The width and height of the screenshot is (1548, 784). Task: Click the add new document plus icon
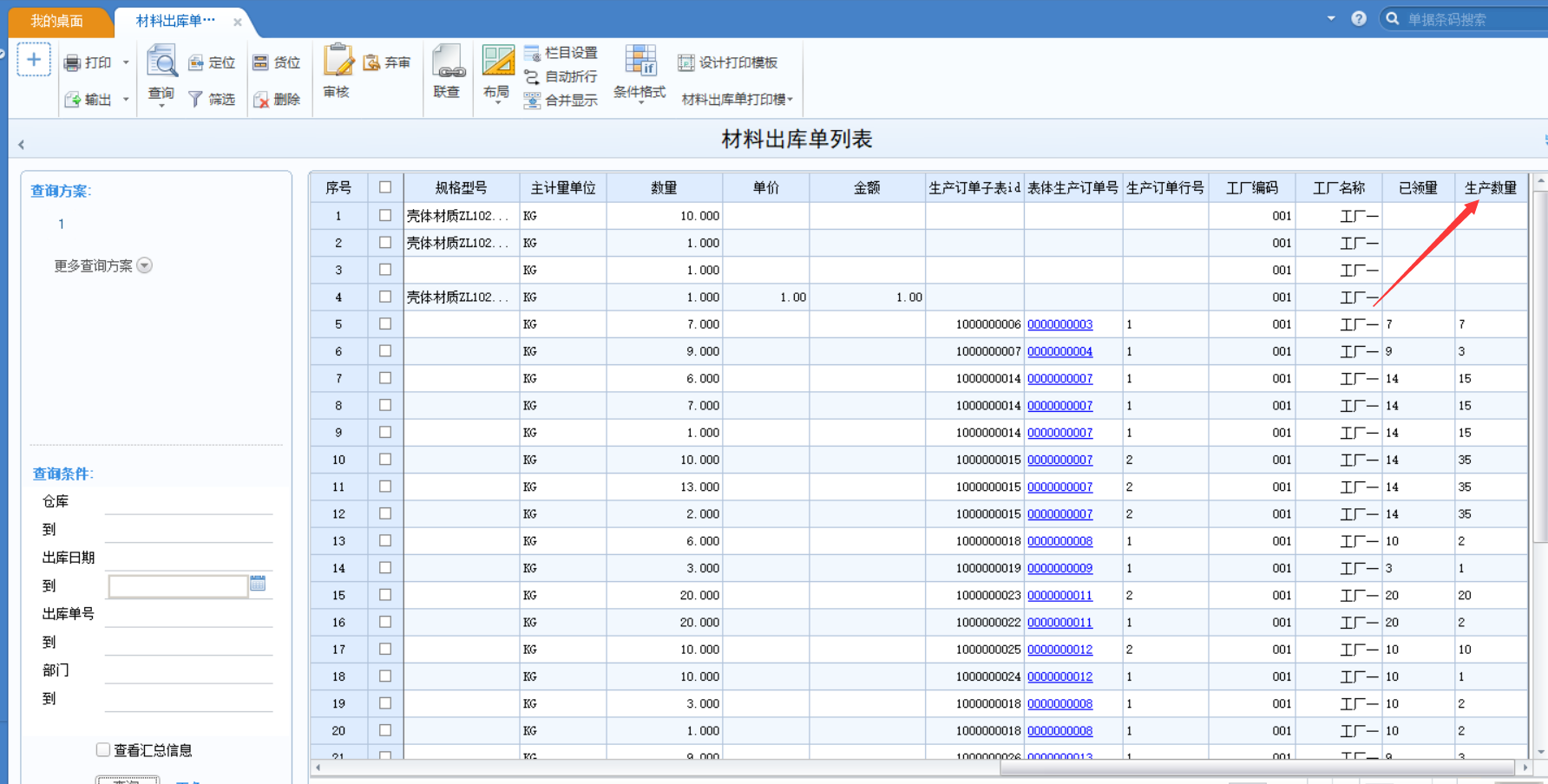tap(34, 60)
